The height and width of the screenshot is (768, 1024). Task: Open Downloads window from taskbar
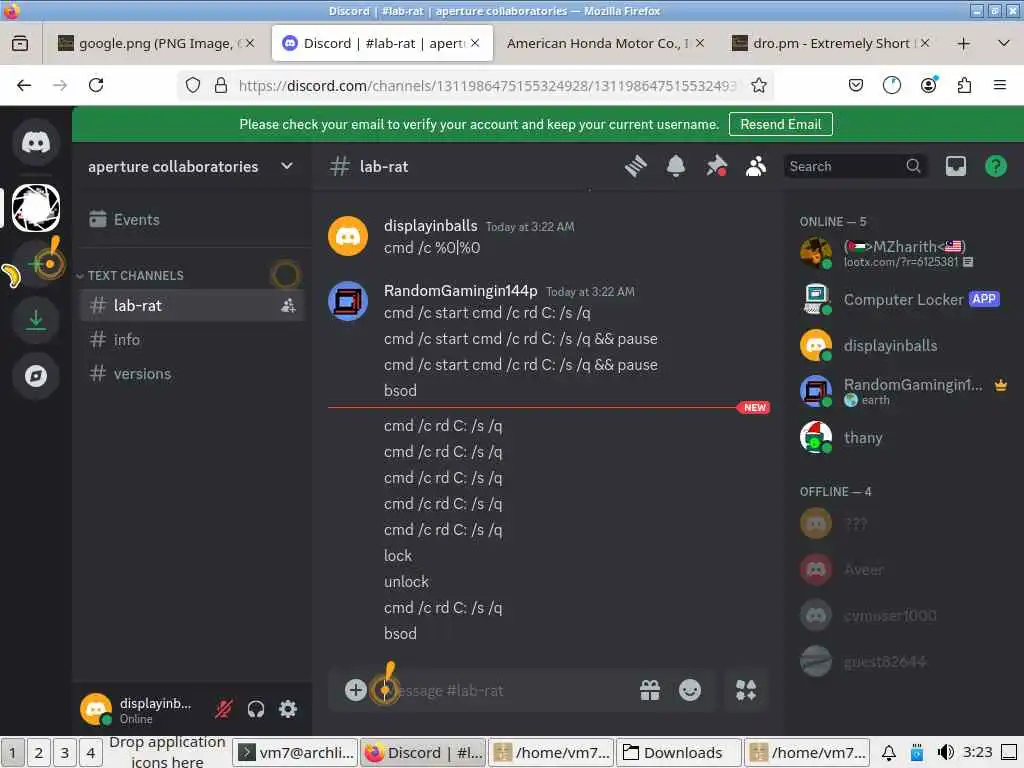coord(679,753)
